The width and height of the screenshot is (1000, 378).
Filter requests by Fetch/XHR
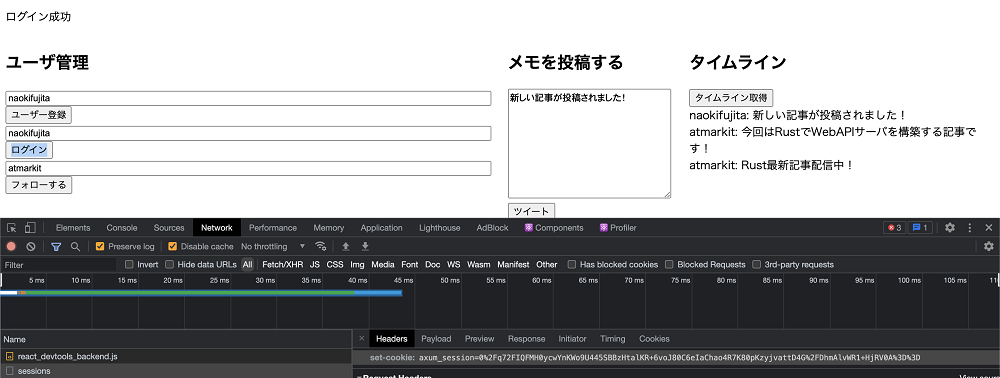click(x=283, y=265)
